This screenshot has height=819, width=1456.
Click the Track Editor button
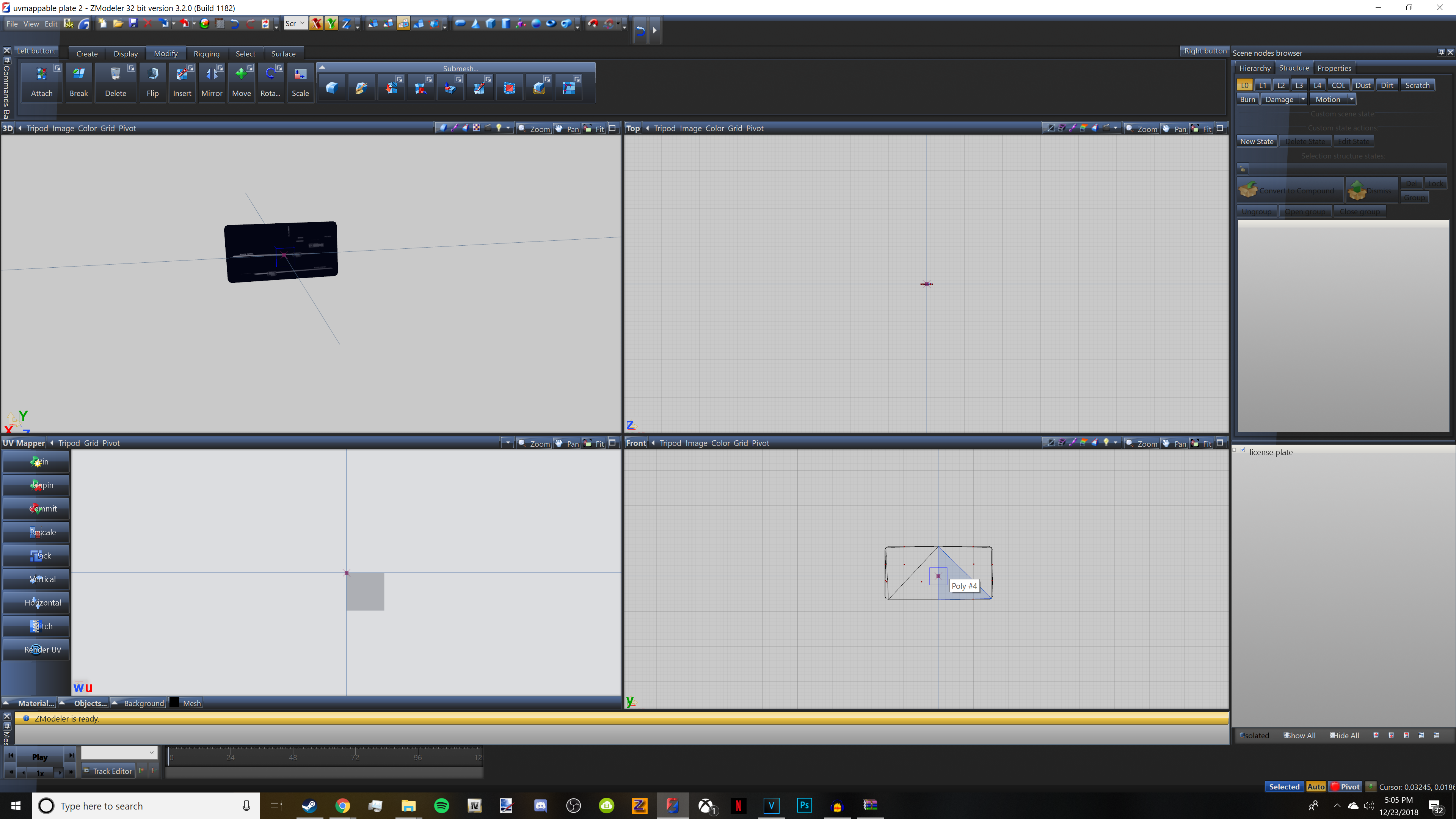coord(108,771)
